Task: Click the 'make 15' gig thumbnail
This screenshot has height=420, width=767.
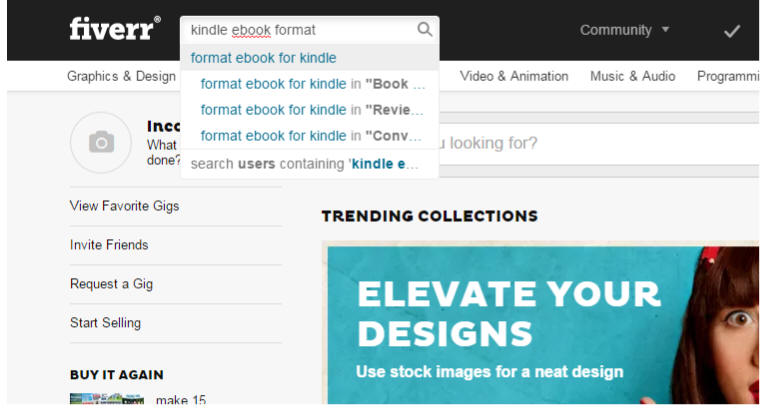Action: [107, 398]
